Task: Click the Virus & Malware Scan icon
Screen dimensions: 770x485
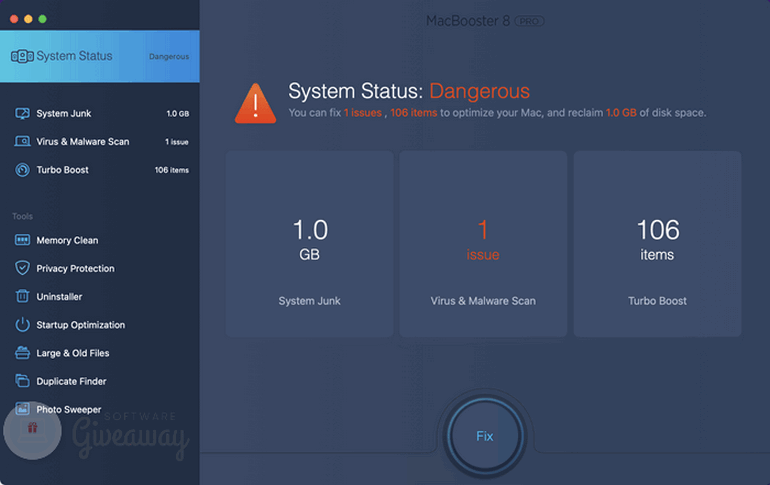Action: pos(22,141)
